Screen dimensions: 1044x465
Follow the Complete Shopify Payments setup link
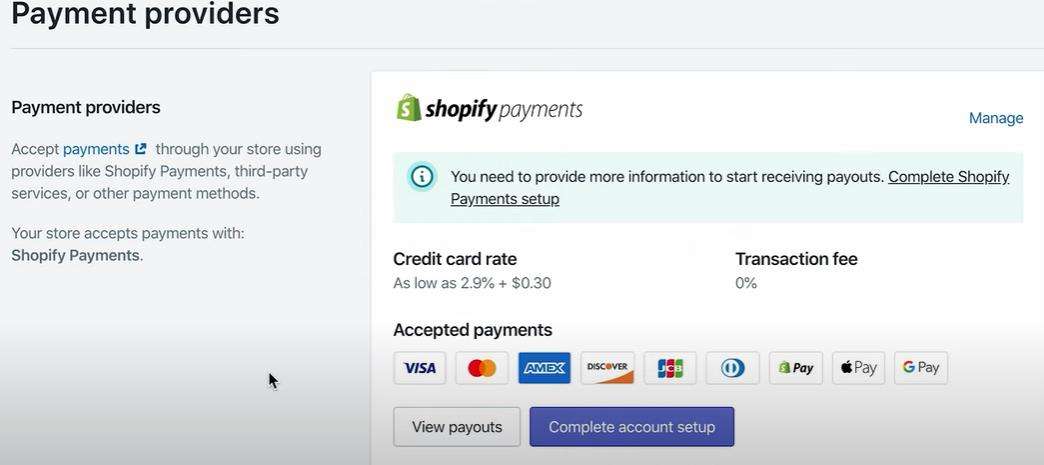pos(948,177)
